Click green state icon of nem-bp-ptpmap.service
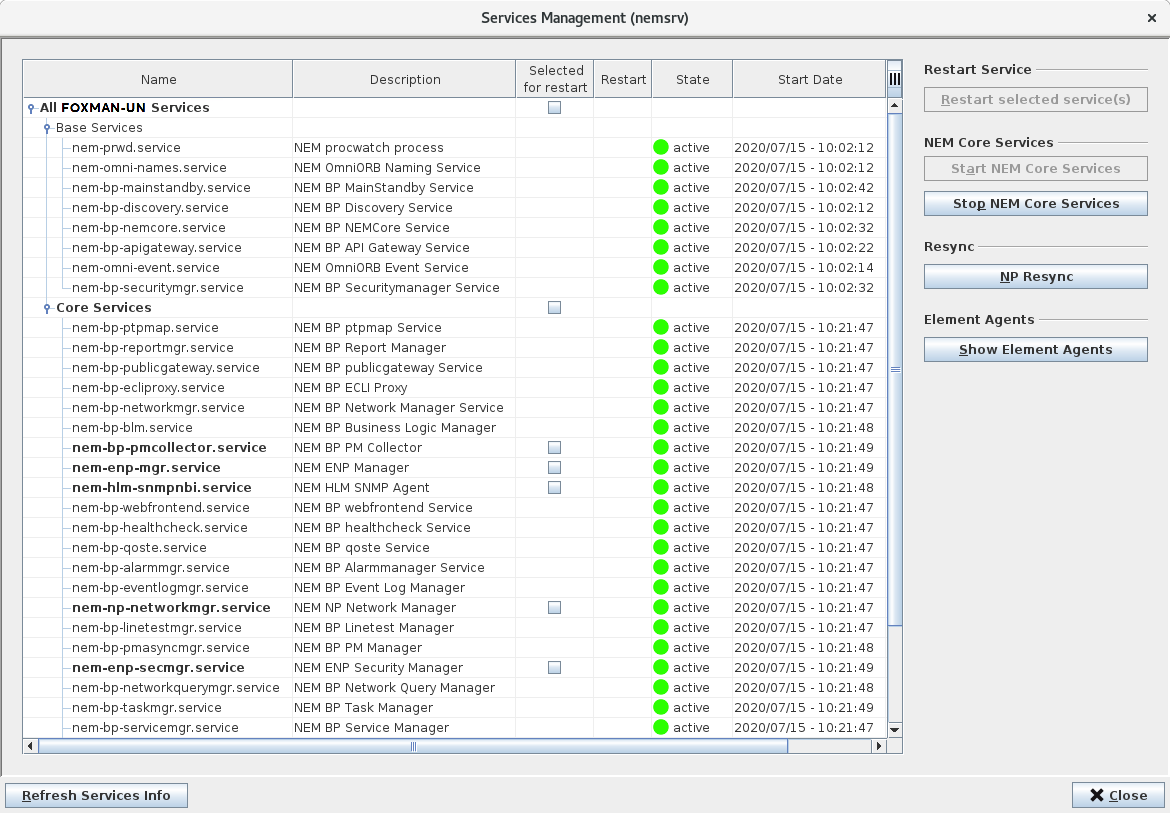The image size is (1170, 813). (x=661, y=328)
